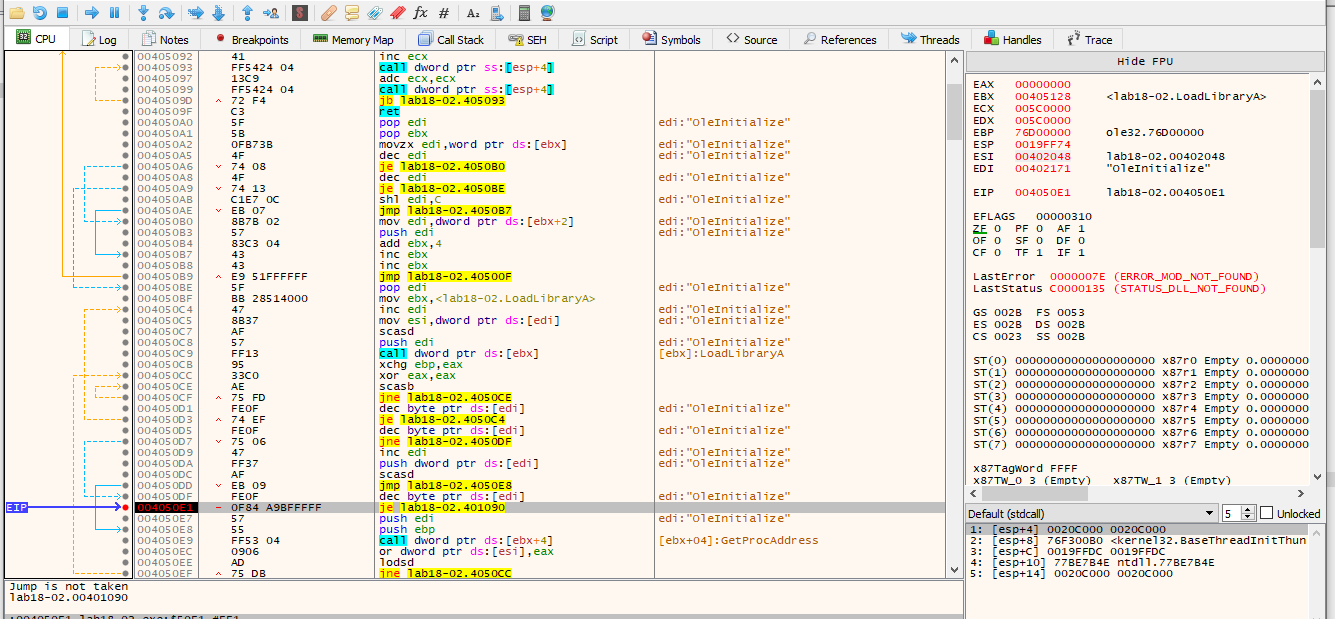Toggle breakpoint at address 004050B9
The height and width of the screenshot is (619, 1335).
click(x=126, y=277)
